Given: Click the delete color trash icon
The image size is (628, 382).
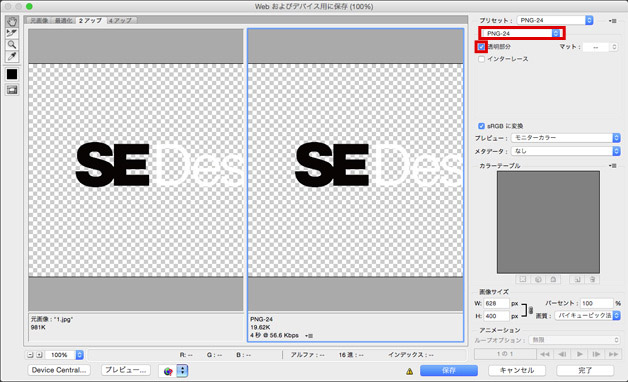Looking at the screenshot, I should point(592,279).
